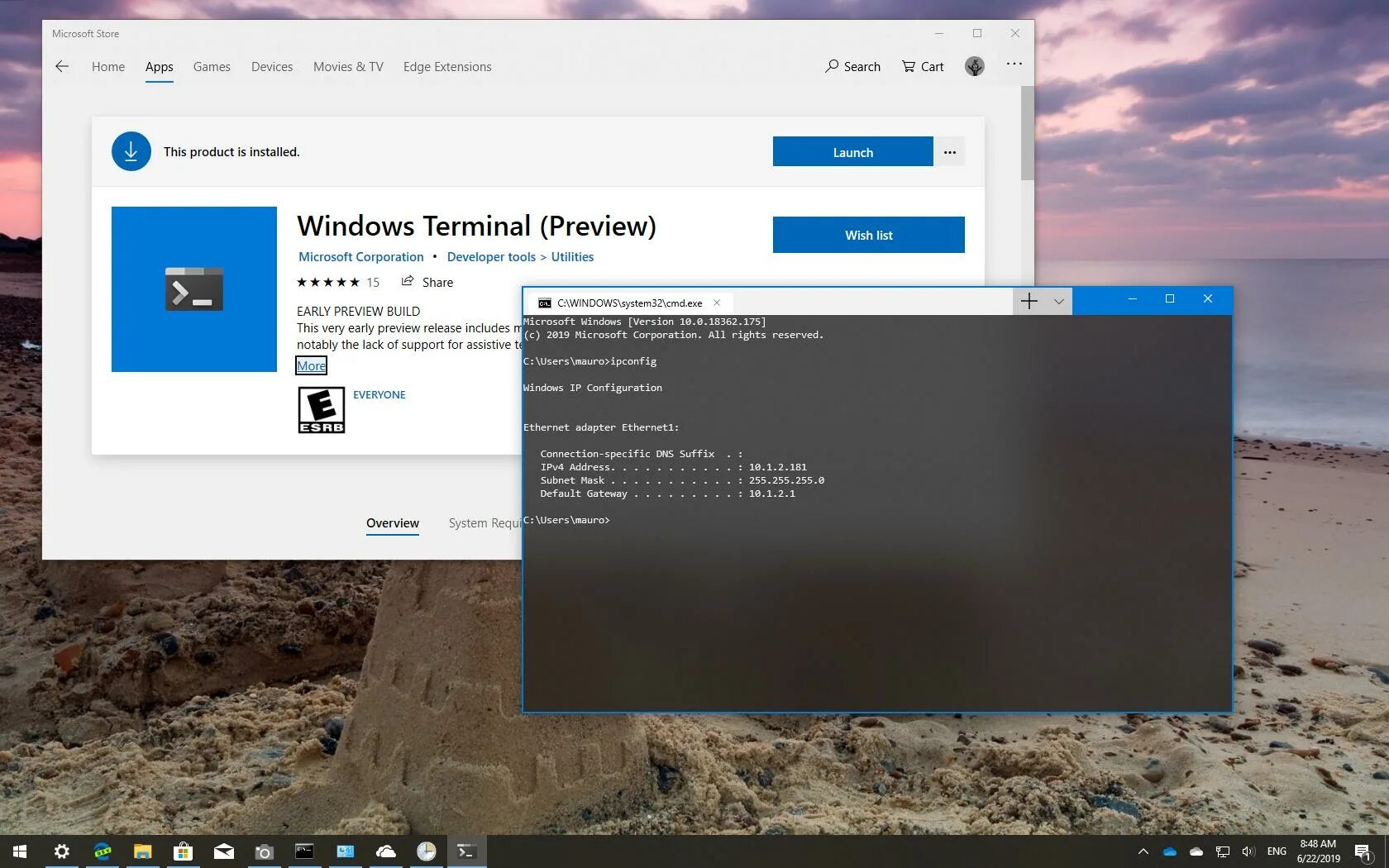Open blue OneDrive tray icon

click(x=1169, y=851)
